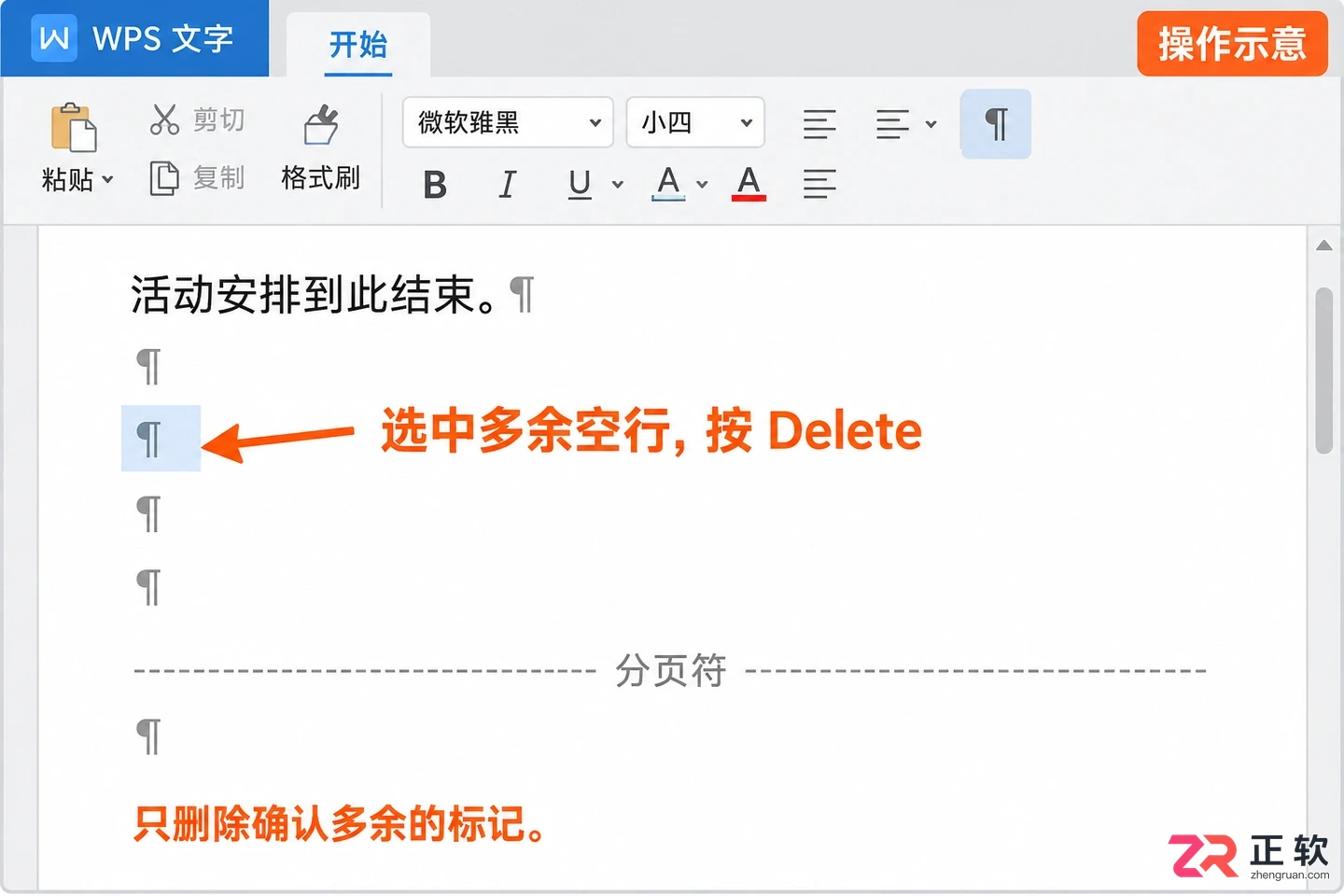Select the Format Painter brush

[321, 124]
